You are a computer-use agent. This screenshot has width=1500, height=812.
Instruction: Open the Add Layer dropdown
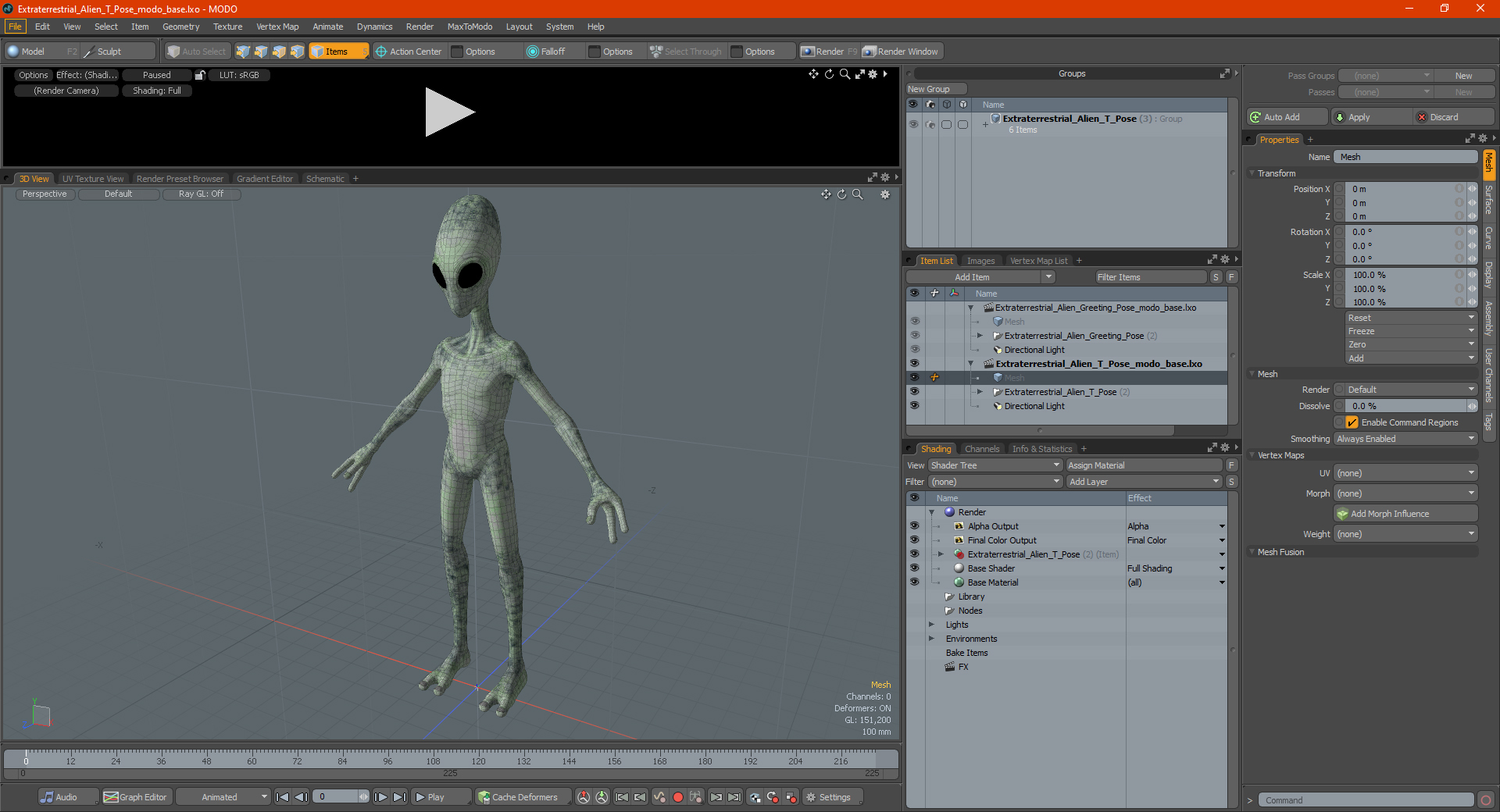pos(1144,482)
